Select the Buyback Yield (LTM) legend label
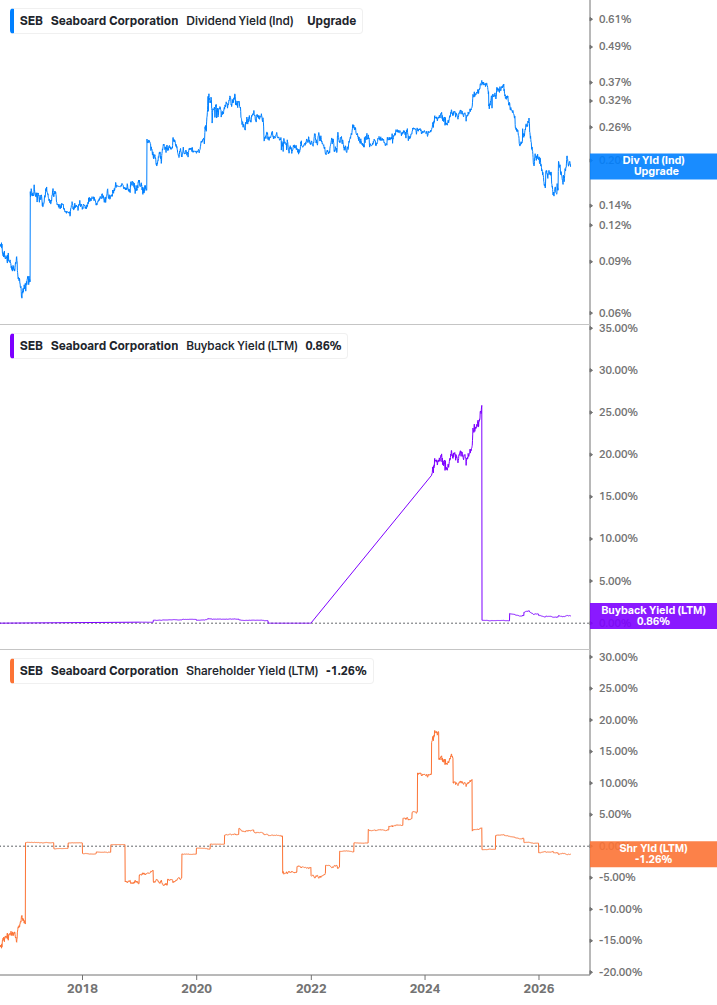The height and width of the screenshot is (1005, 717). (x=242, y=346)
